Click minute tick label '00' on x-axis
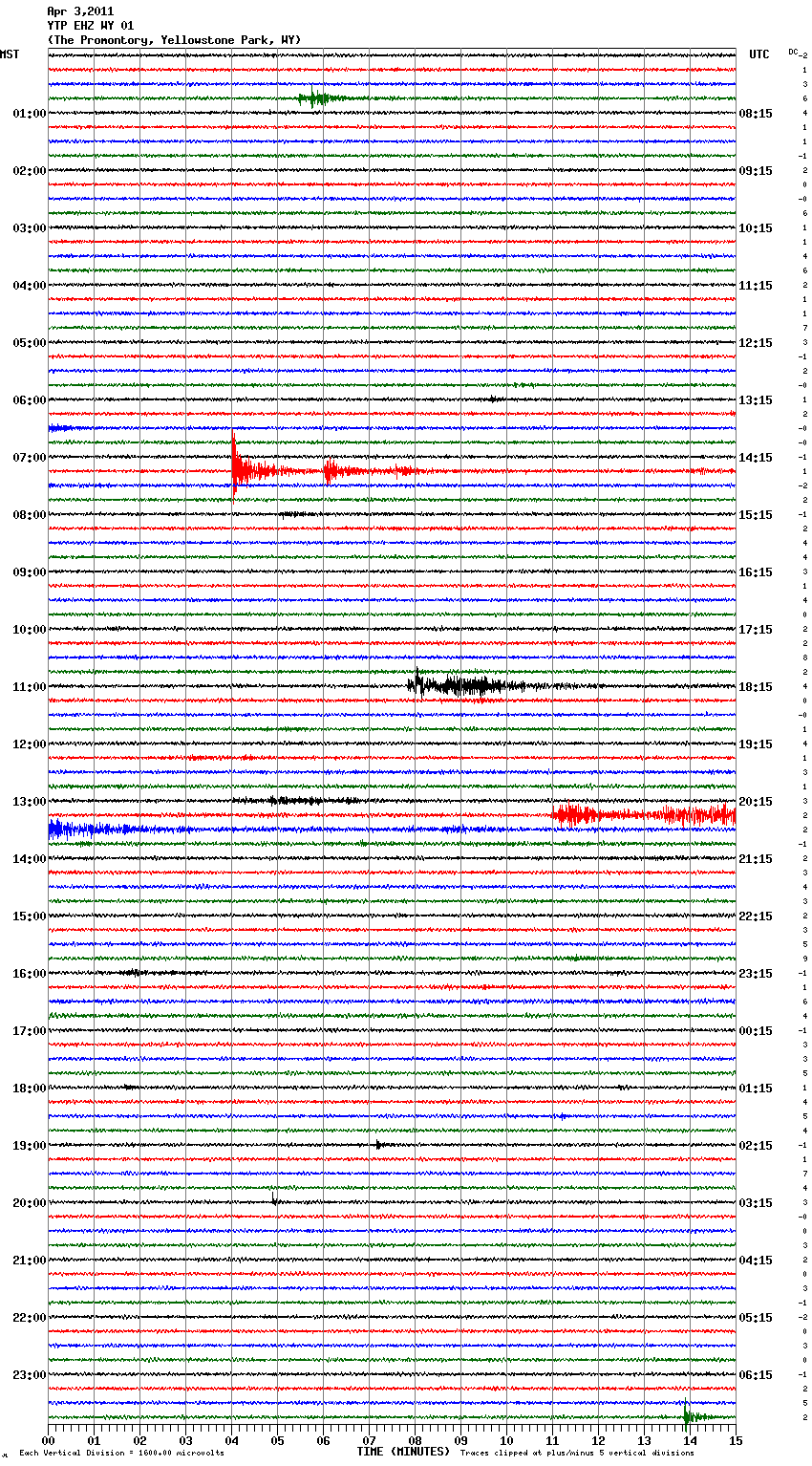The height and width of the screenshot is (1466, 812). [49, 1440]
